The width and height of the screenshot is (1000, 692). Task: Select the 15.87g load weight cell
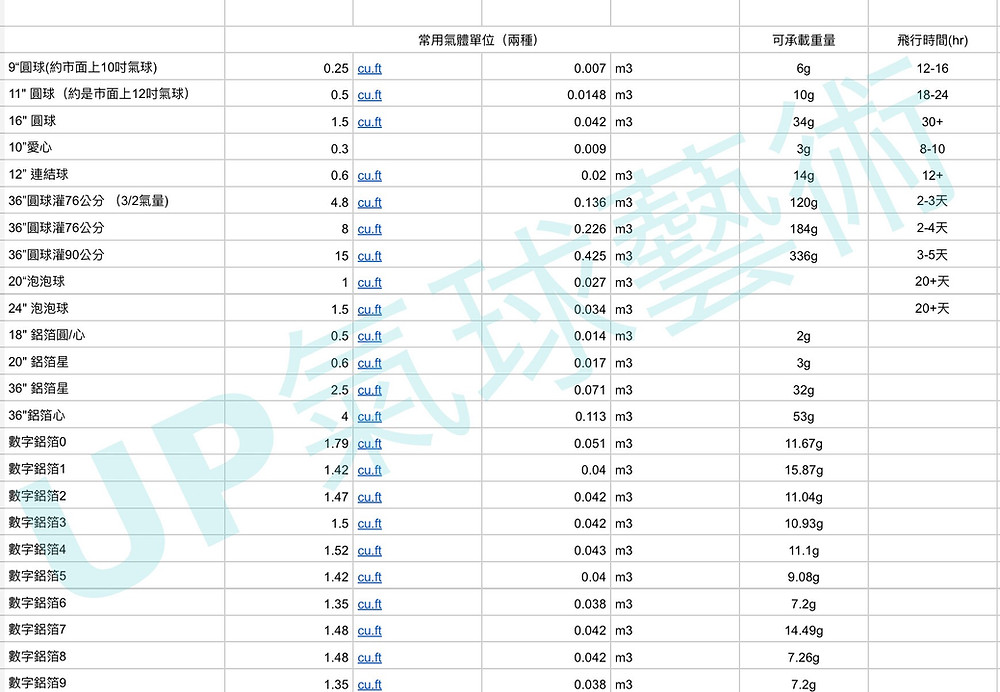804,469
